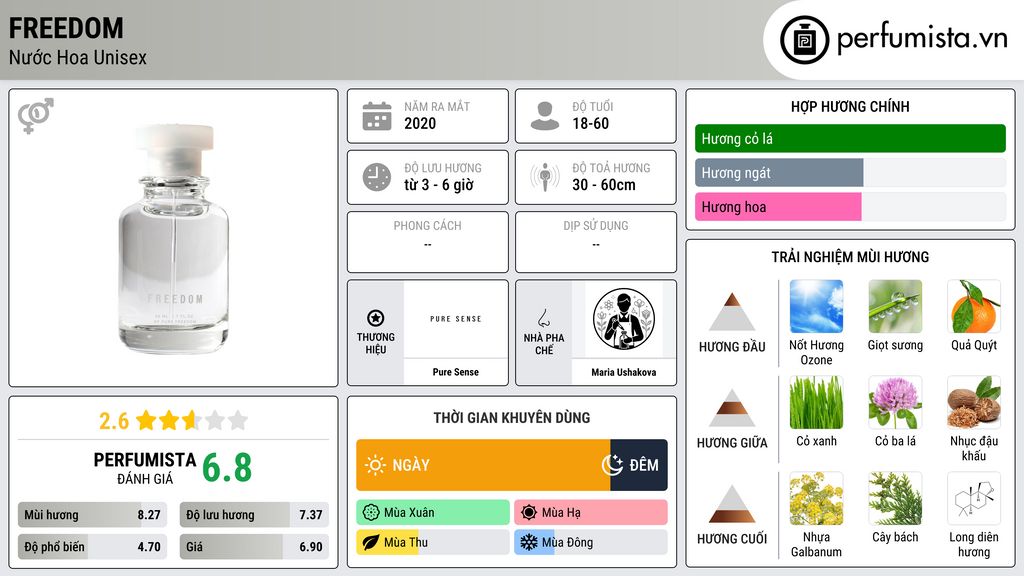Viewport: 1024px width, 576px height.
Task: Open the Cây bách note image
Action: (895, 498)
